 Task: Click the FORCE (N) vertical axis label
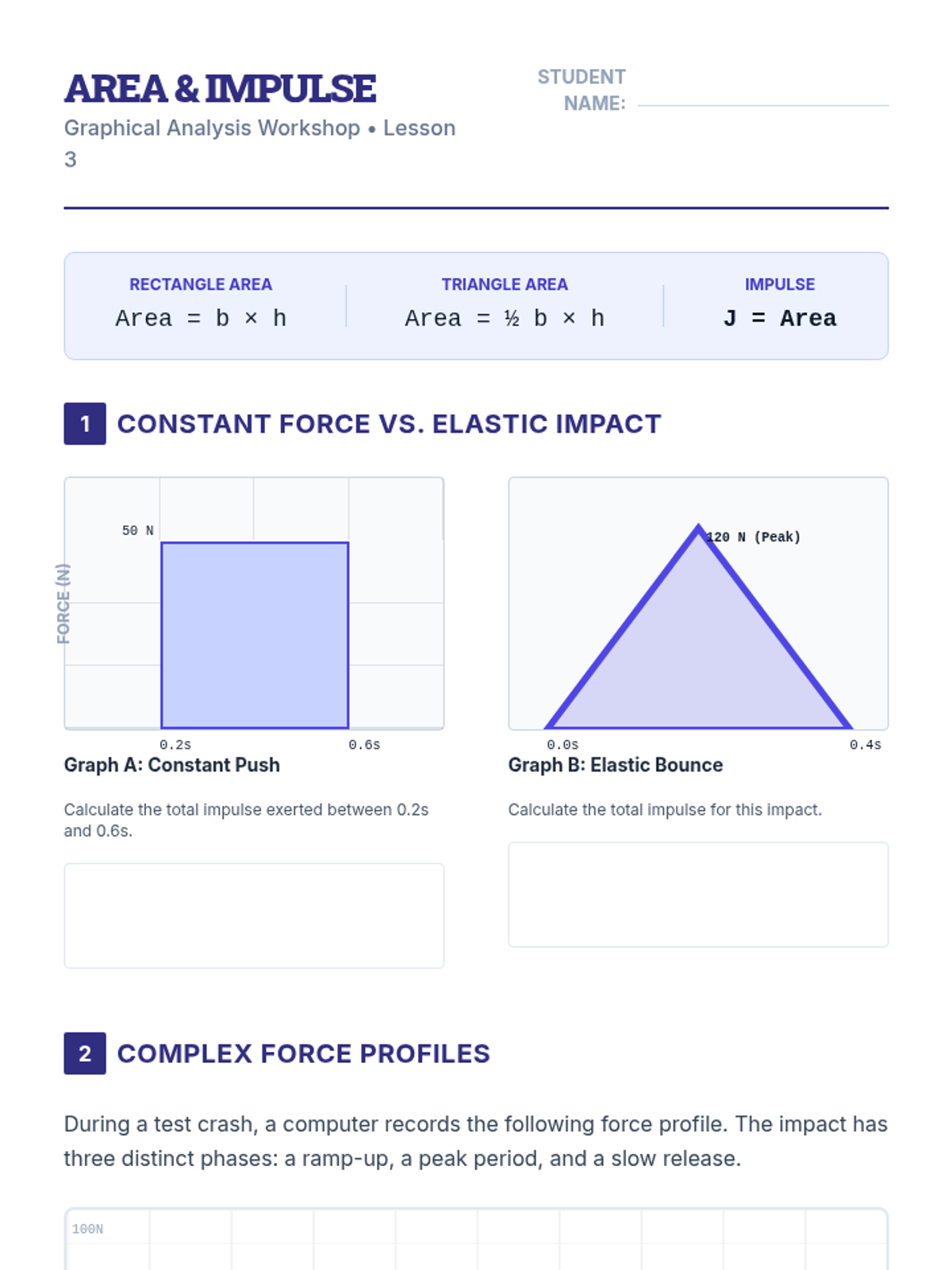point(63,603)
